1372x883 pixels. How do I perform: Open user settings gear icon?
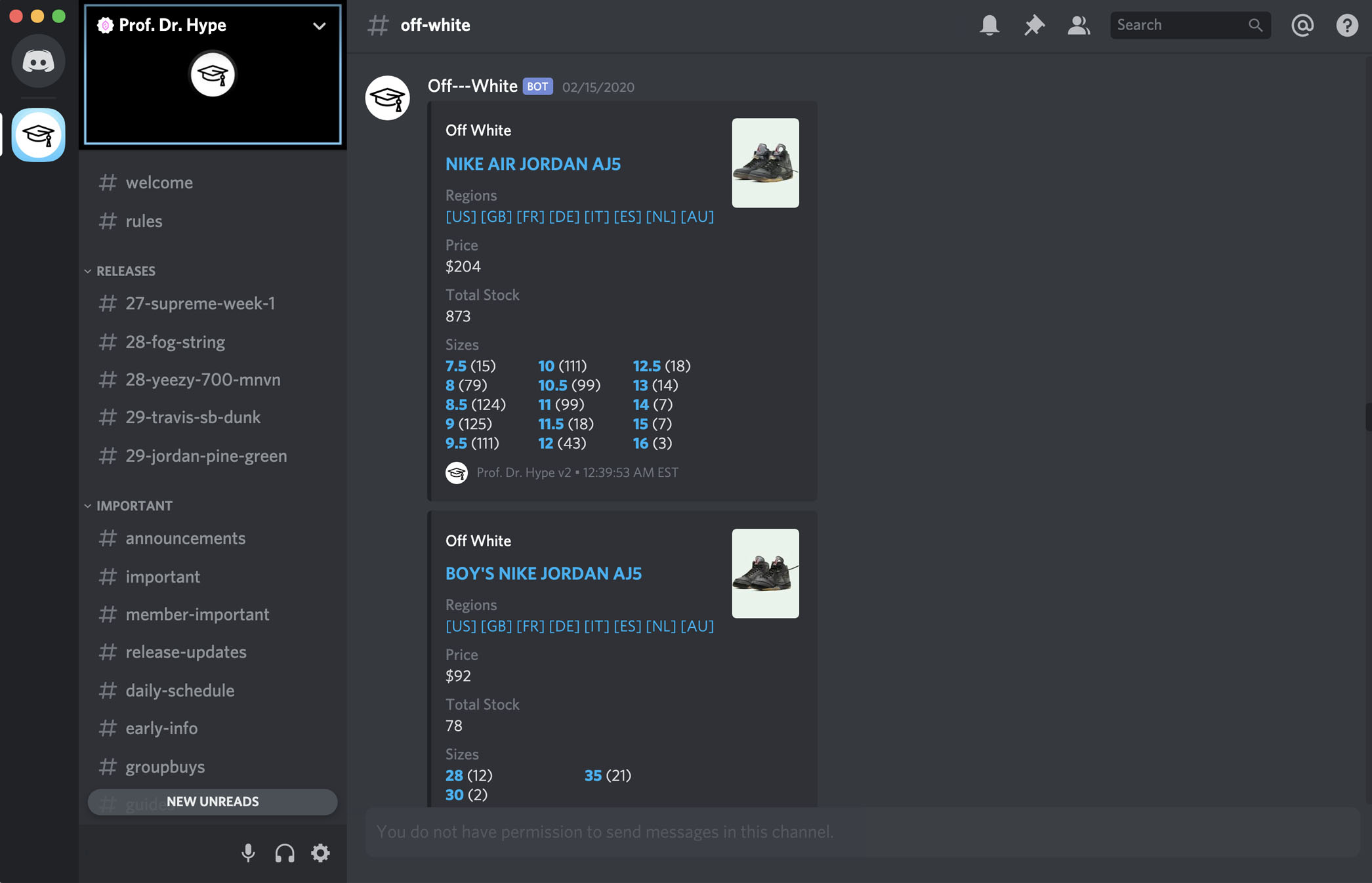click(x=320, y=853)
